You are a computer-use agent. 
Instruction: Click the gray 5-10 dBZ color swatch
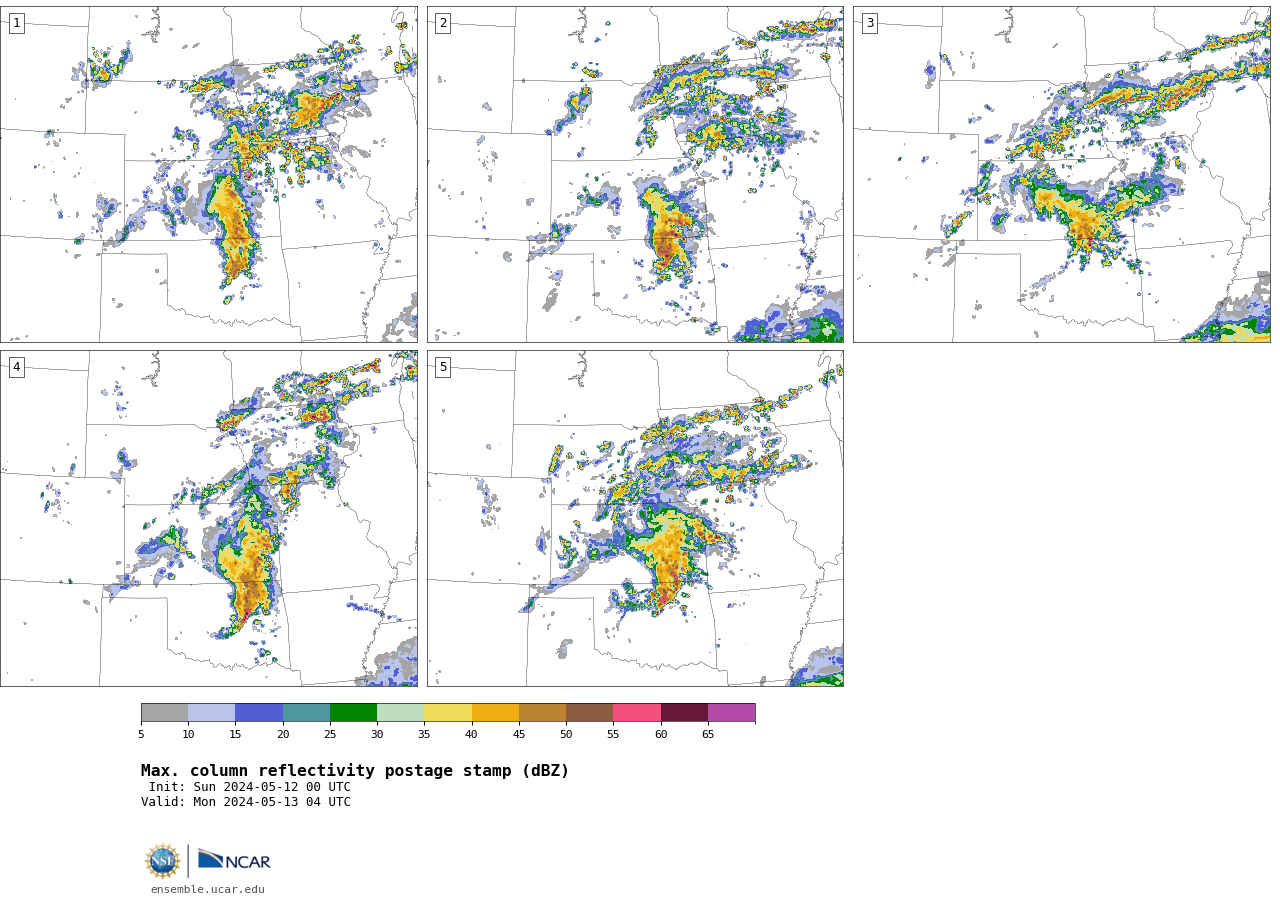pos(164,712)
